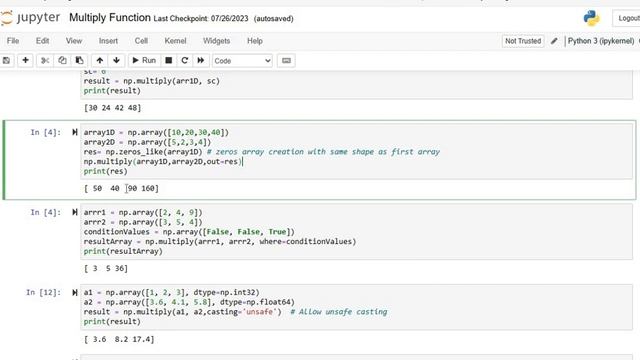
Task: Insert a cell below with plus icon
Action: click(x=25, y=60)
